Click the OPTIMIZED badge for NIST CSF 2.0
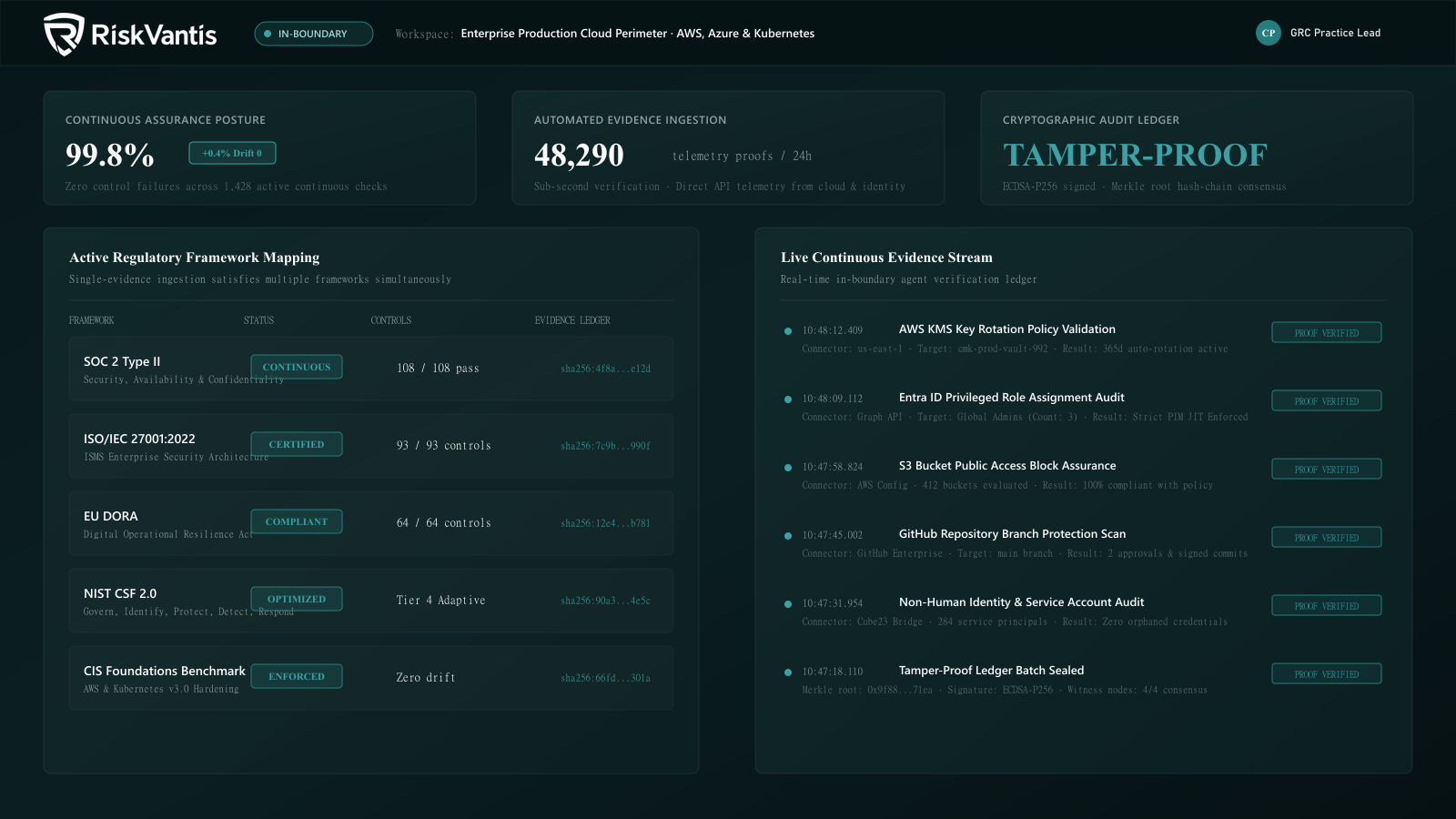Screen dimensions: 1456x819 pyautogui.click(x=297, y=599)
